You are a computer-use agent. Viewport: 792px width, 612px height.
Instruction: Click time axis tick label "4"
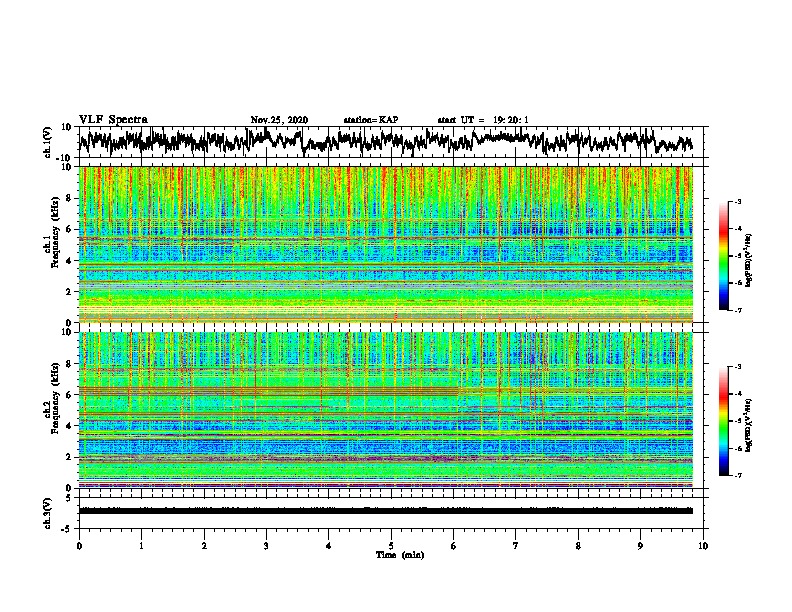pyautogui.click(x=329, y=546)
